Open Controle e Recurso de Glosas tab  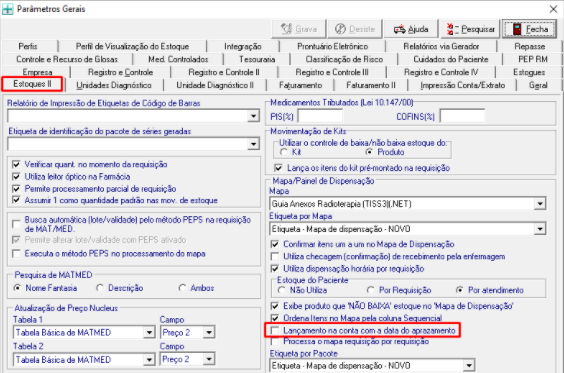(x=67, y=59)
